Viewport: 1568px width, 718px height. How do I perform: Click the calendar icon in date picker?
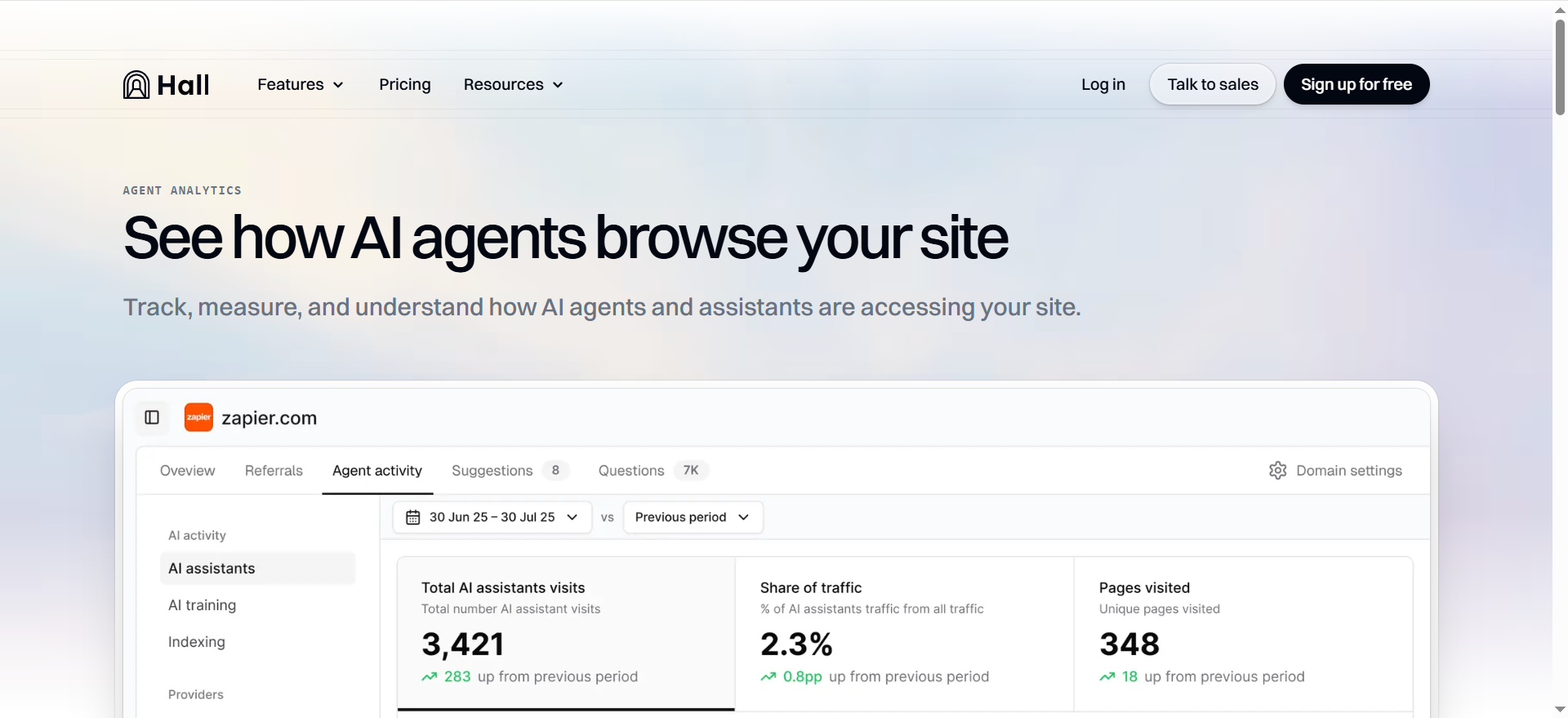(x=413, y=517)
